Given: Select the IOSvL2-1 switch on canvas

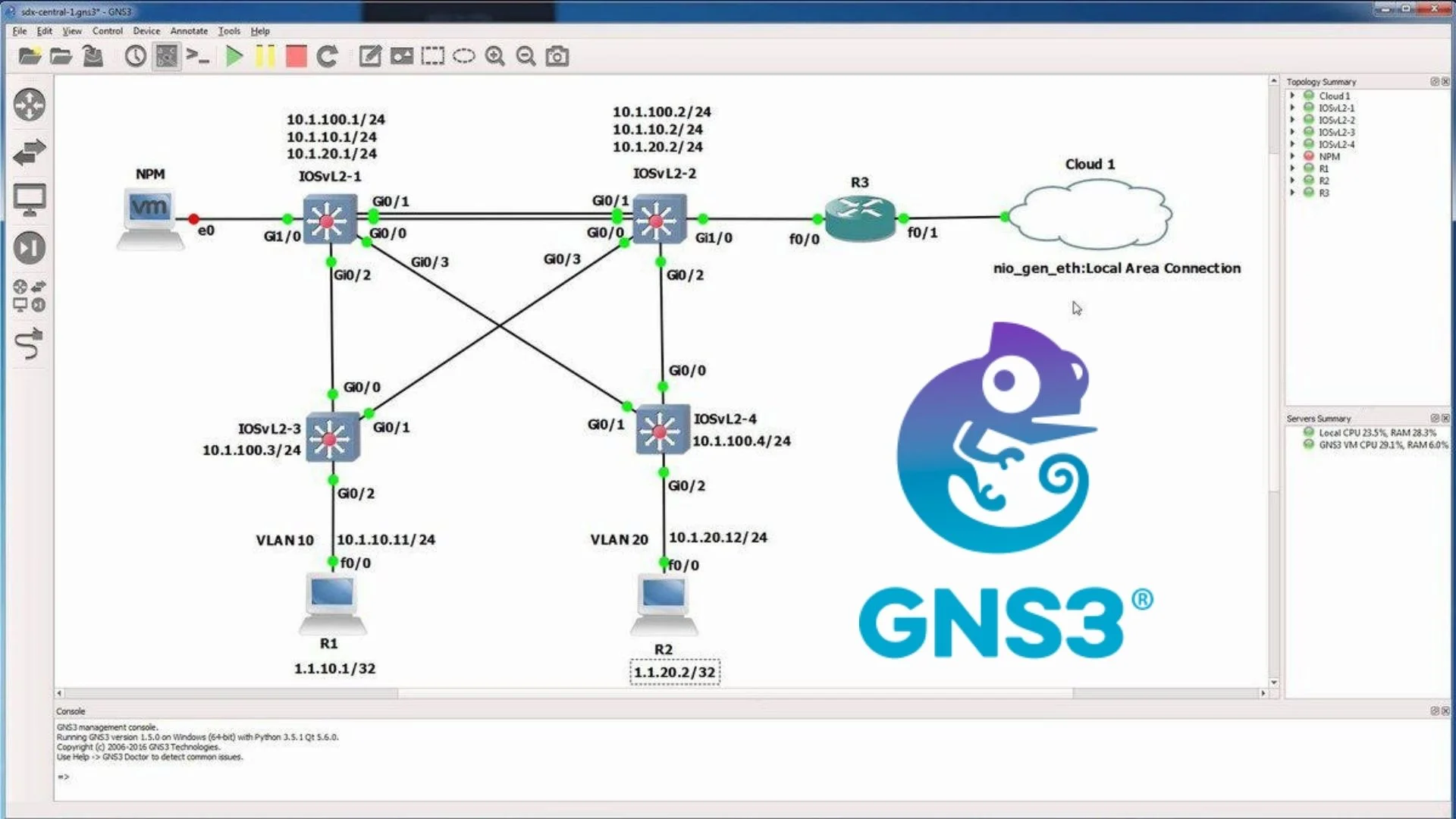Looking at the screenshot, I should [x=329, y=220].
